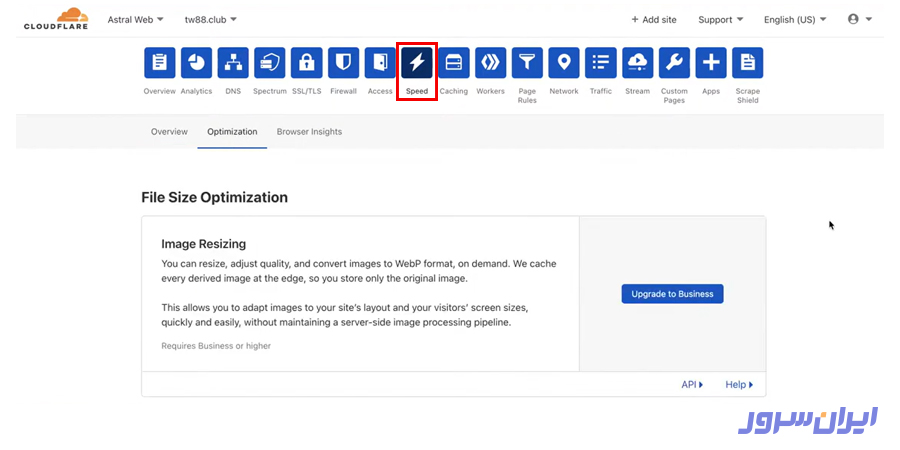Expand the Support menu

[720, 19]
